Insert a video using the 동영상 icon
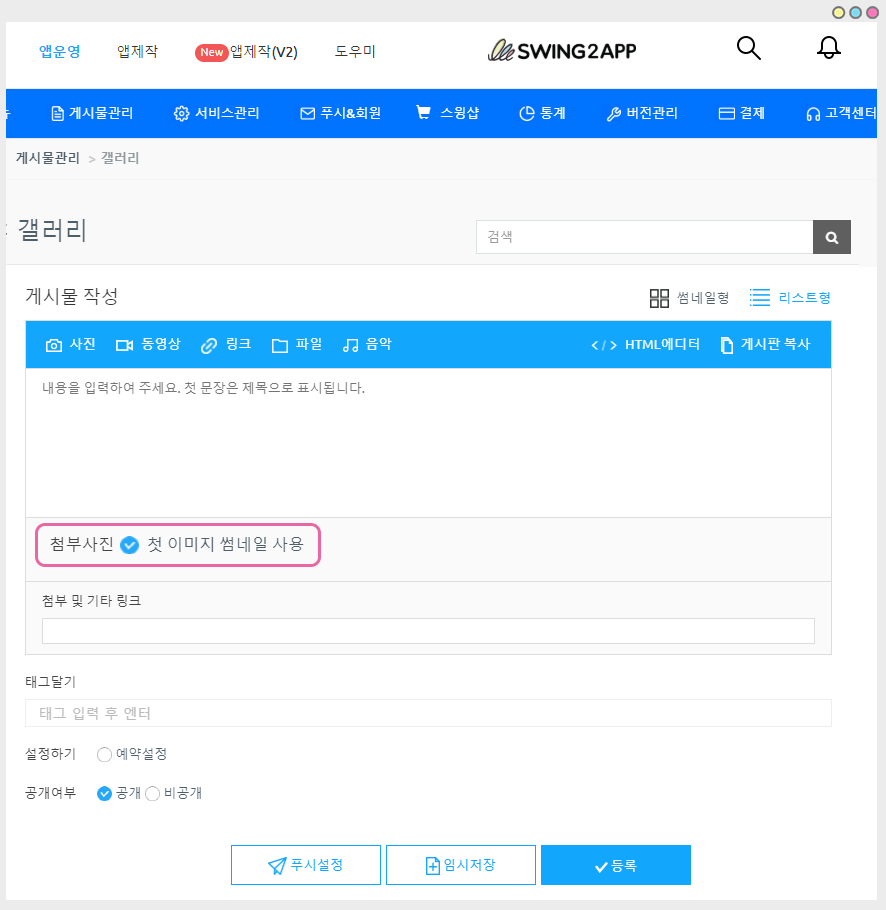The height and width of the screenshot is (910, 886). [x=125, y=345]
